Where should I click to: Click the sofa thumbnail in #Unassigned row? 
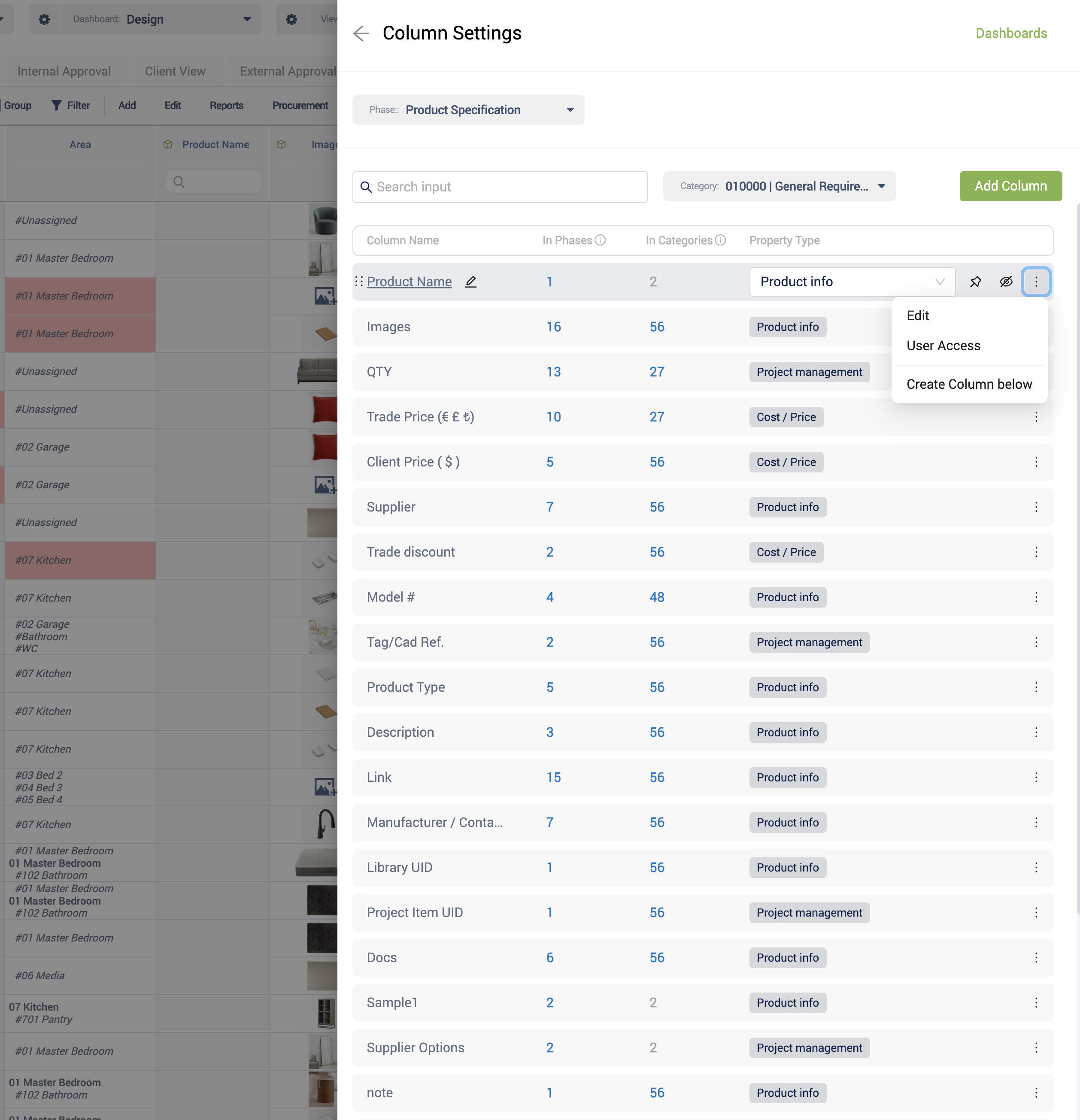click(x=317, y=372)
